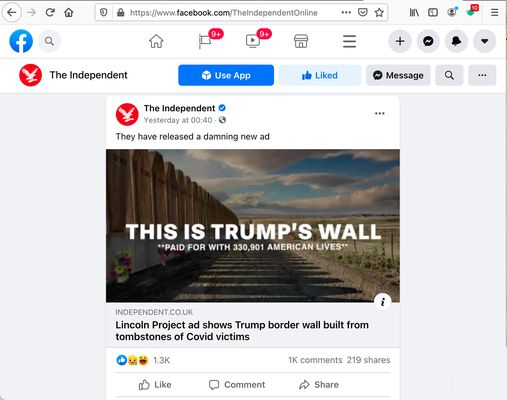
Task: Open Facebook Home feed icon
Action: click(156, 41)
